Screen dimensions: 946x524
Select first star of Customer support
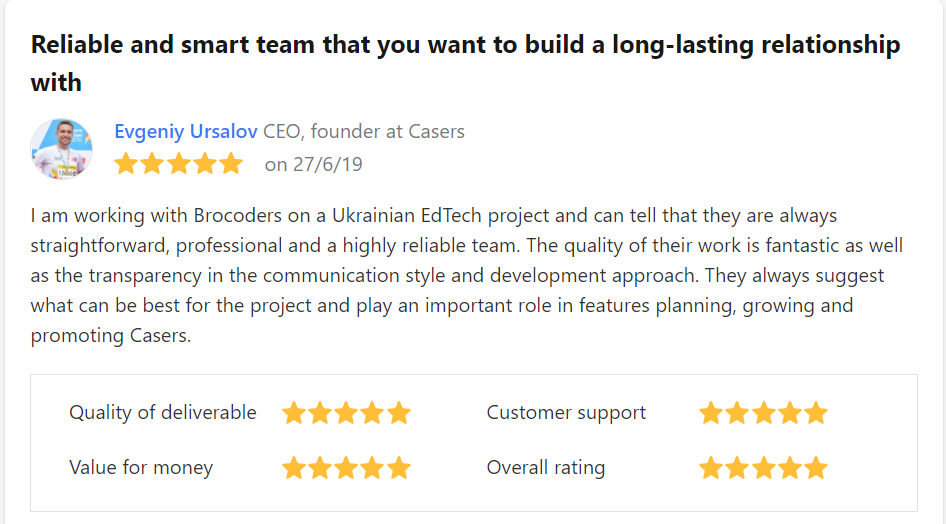pos(711,413)
